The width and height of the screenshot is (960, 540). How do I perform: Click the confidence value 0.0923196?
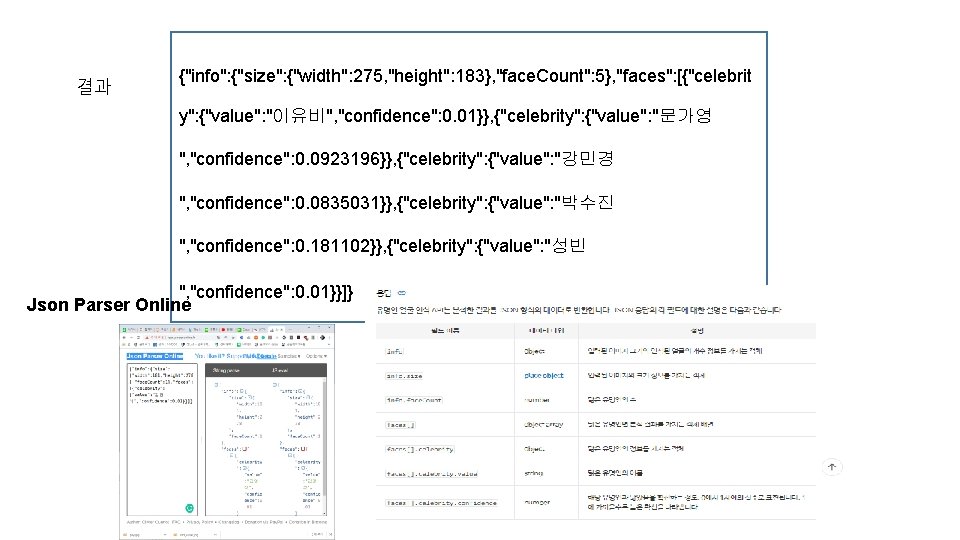coord(337,159)
